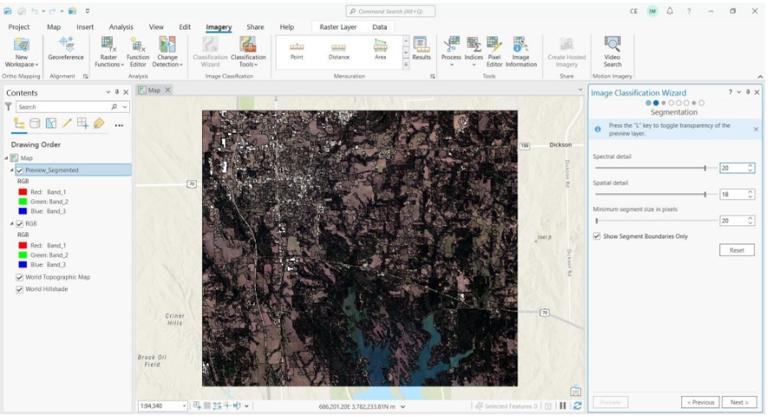Open the Insert ribbon tab

(85, 27)
